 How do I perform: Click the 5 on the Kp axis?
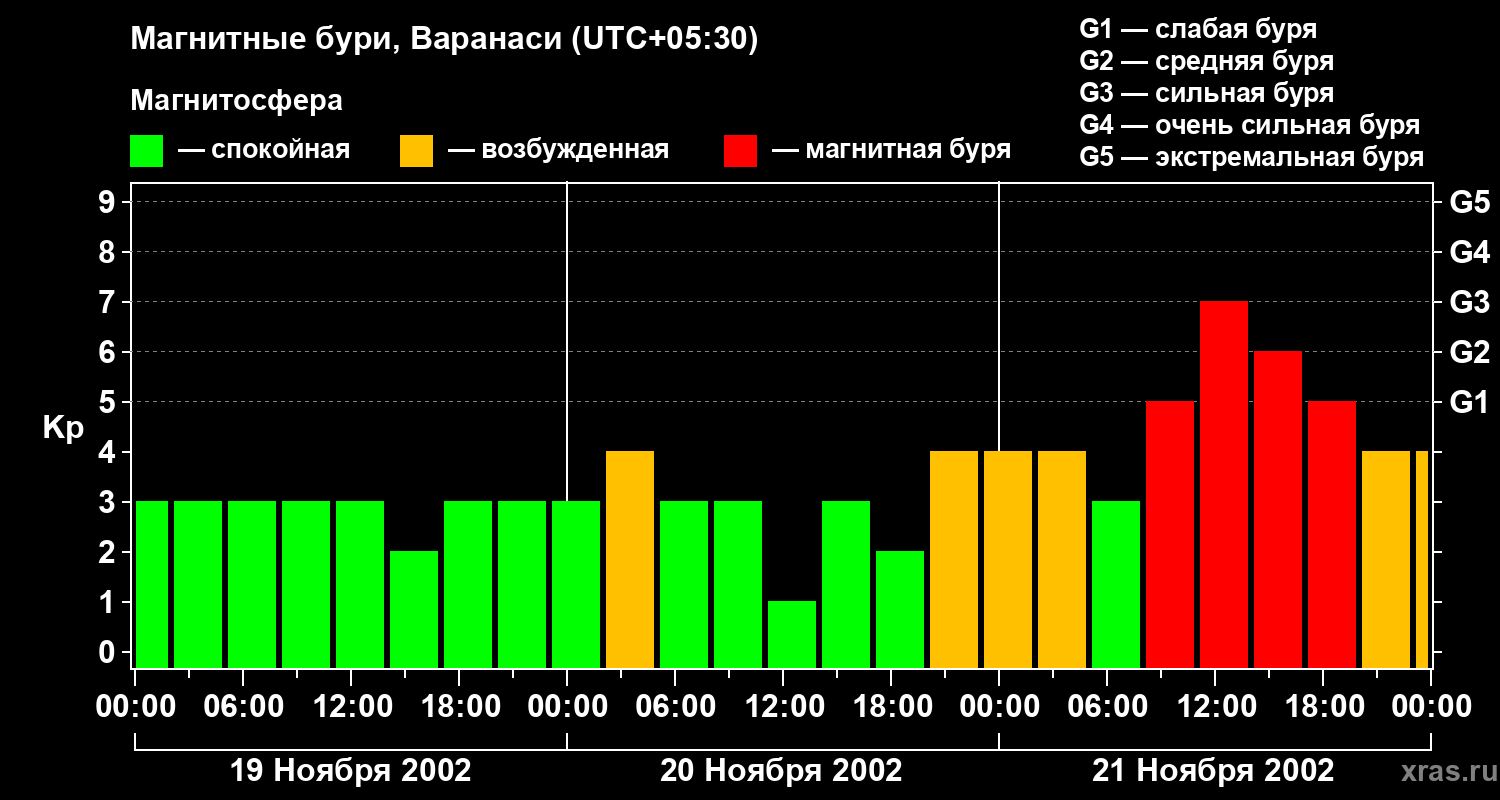click(109, 402)
